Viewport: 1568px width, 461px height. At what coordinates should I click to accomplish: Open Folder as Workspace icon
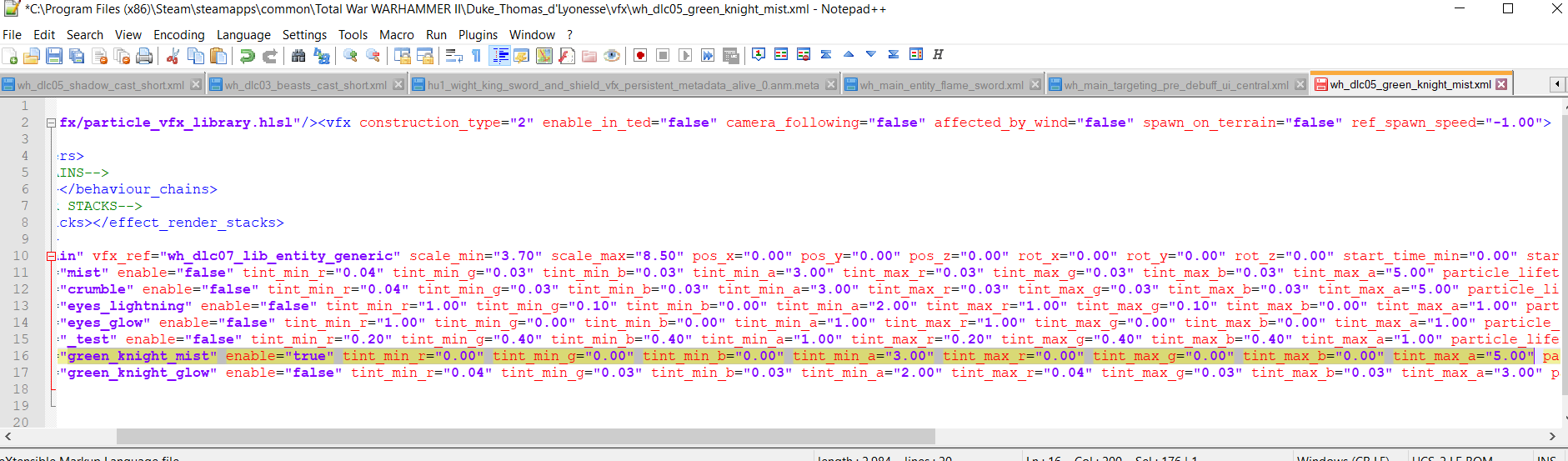pos(589,56)
